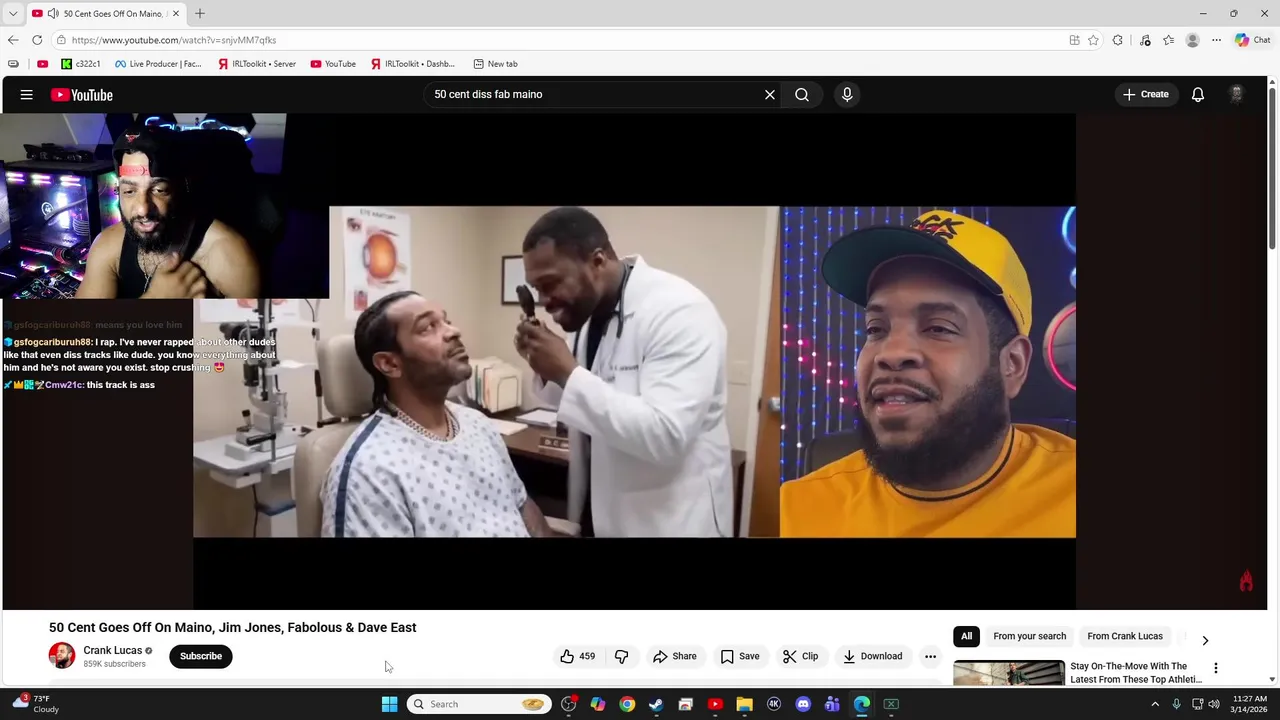This screenshot has height=720, width=1280.
Task: Open the New tab bookmark
Action: (495, 64)
